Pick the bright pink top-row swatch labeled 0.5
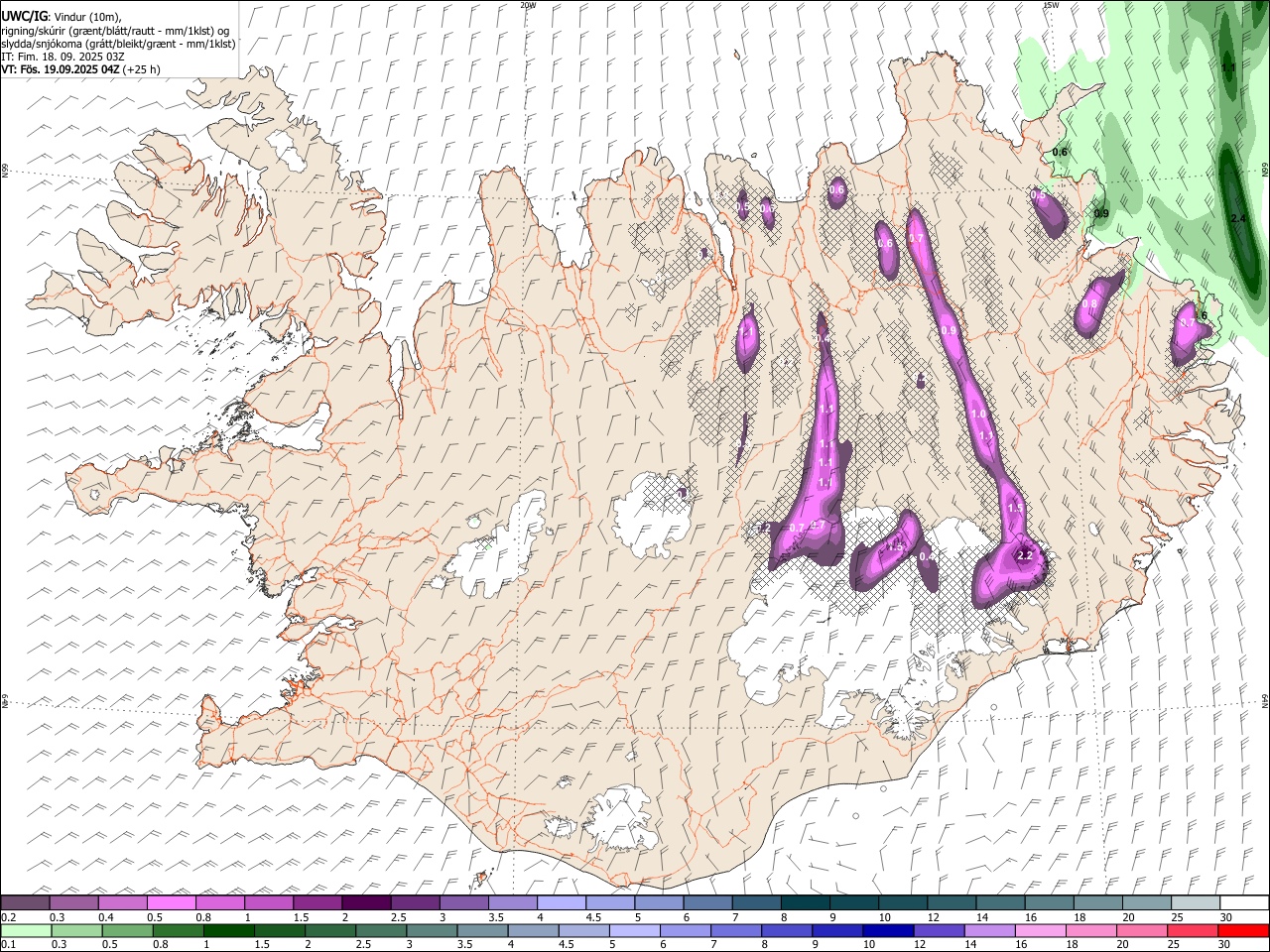This screenshot has height=952, width=1270. pyautogui.click(x=172, y=902)
